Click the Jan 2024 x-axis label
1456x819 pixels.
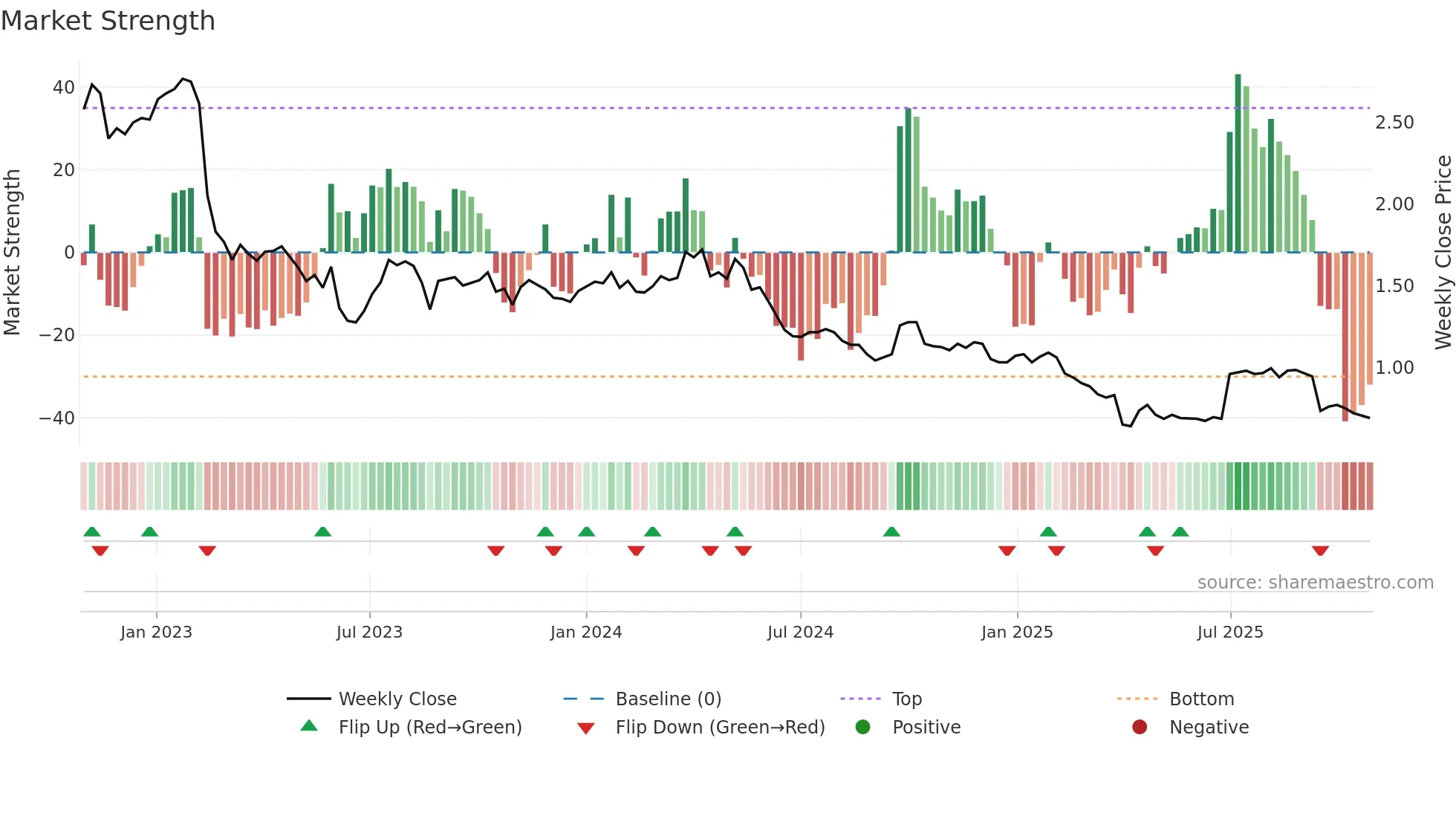(x=585, y=632)
